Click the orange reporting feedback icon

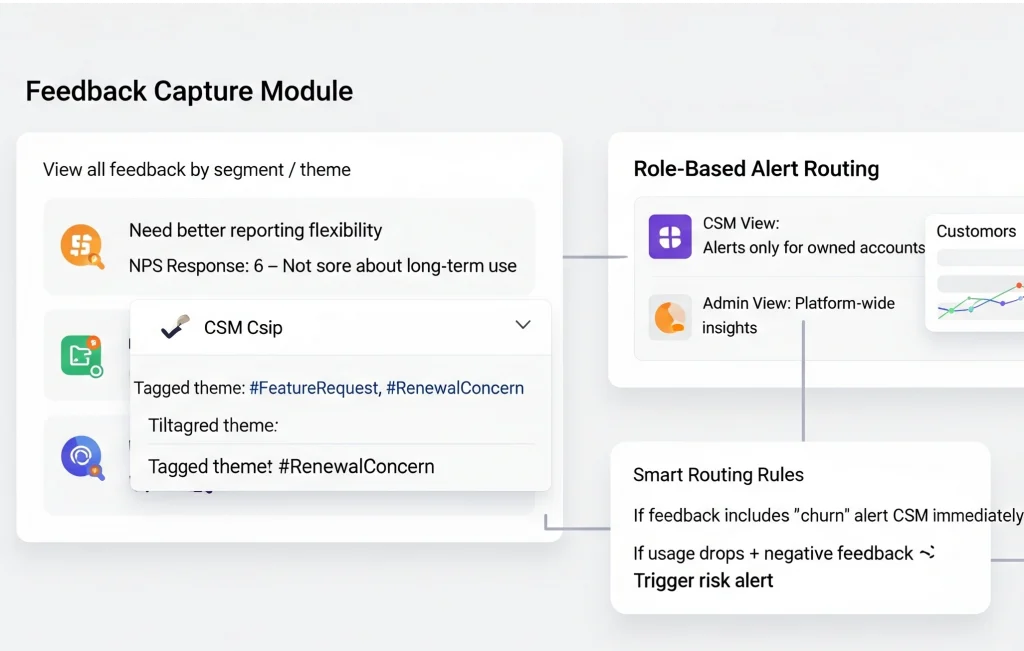click(82, 246)
